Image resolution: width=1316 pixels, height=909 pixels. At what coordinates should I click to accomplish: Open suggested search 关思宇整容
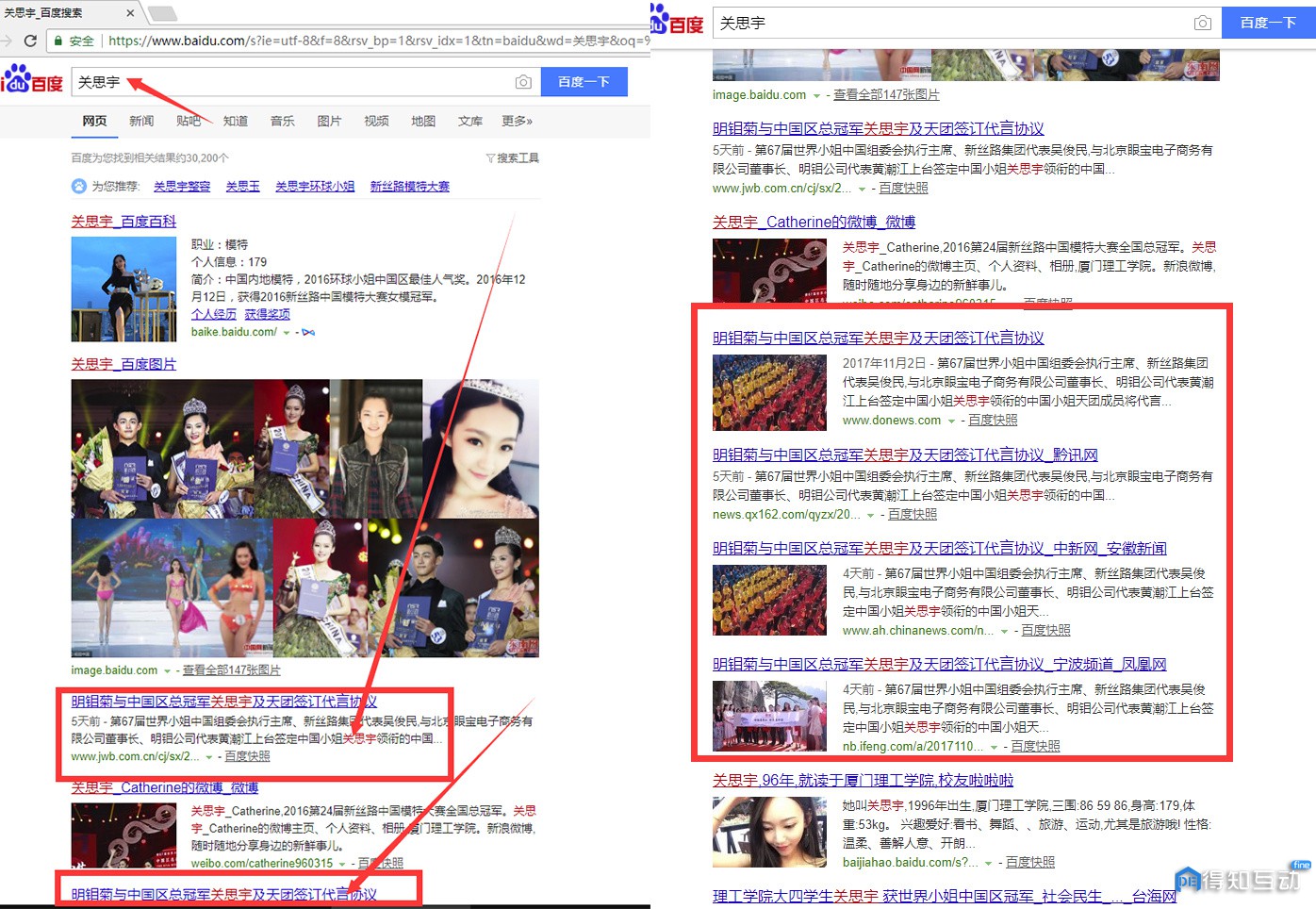(x=182, y=187)
